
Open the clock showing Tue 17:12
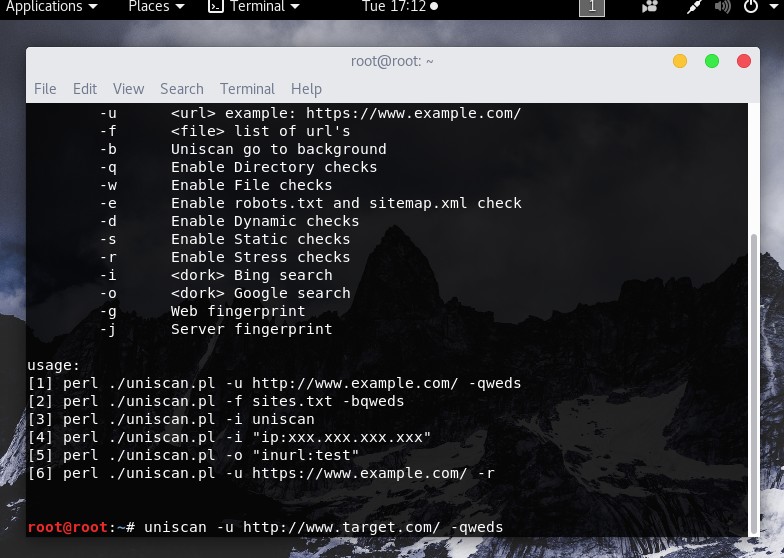[x=400, y=6]
